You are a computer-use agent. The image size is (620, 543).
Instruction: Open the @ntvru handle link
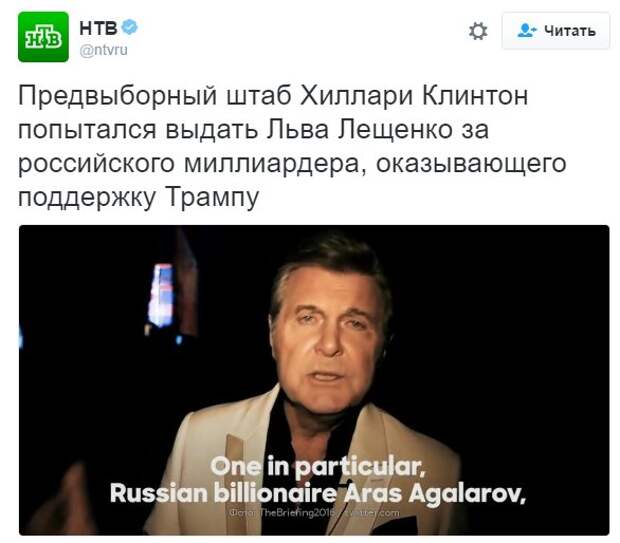(104, 50)
